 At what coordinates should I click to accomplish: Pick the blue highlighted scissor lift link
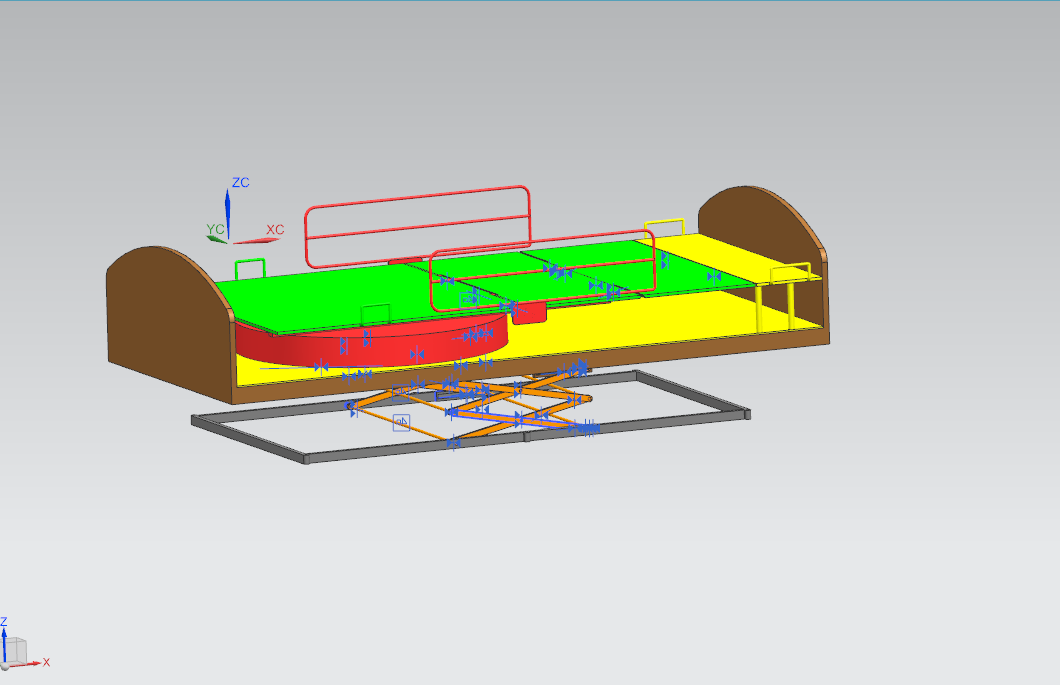517,419
